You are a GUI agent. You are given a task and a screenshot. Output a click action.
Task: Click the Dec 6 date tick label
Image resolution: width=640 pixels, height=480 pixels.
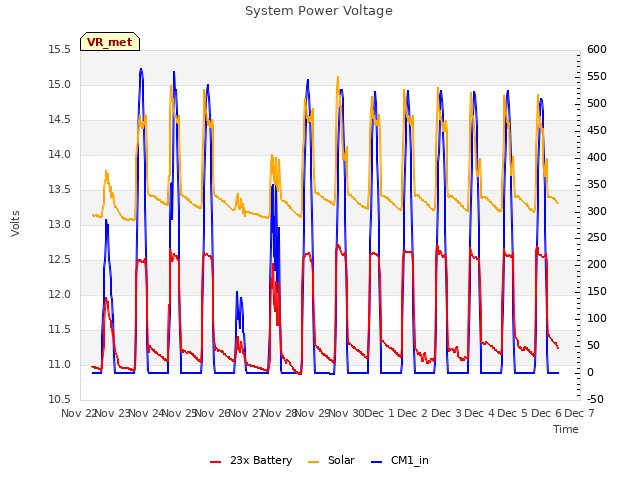pos(547,414)
